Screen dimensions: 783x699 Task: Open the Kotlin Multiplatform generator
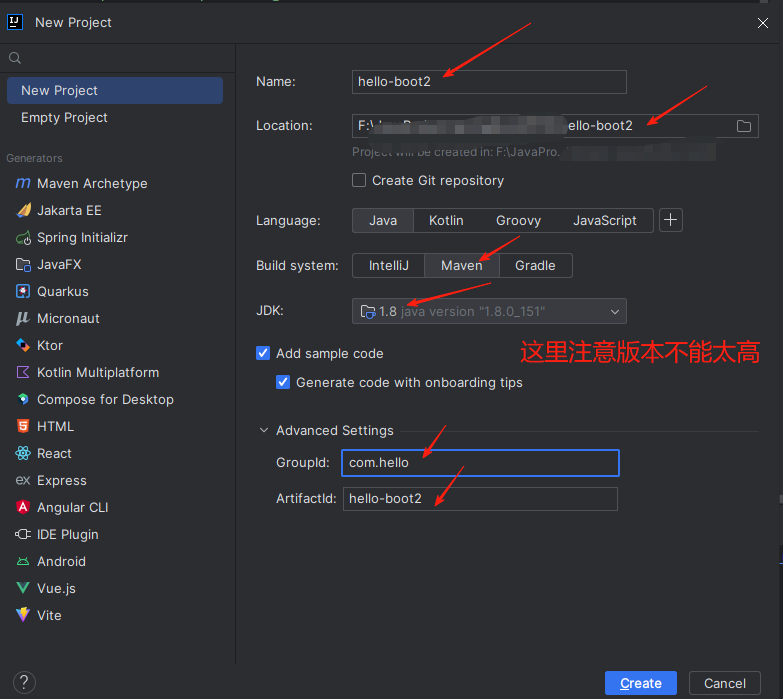(115, 372)
